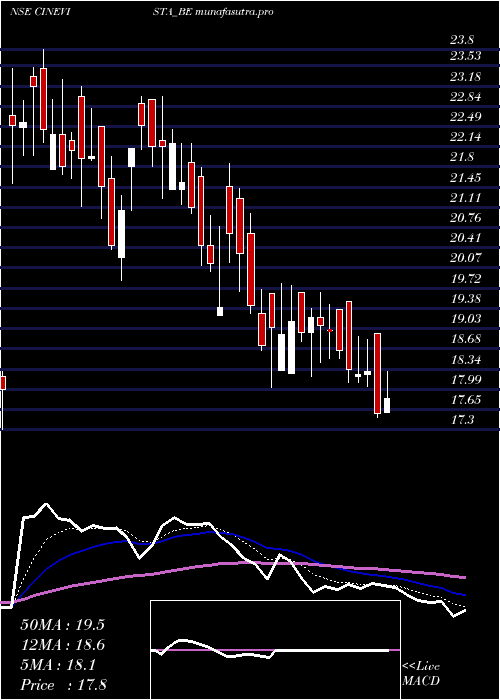This screenshot has height=700, width=500.
Task: Click the STA_BE munafasutra.pro title text
Action: click(x=212, y=12)
